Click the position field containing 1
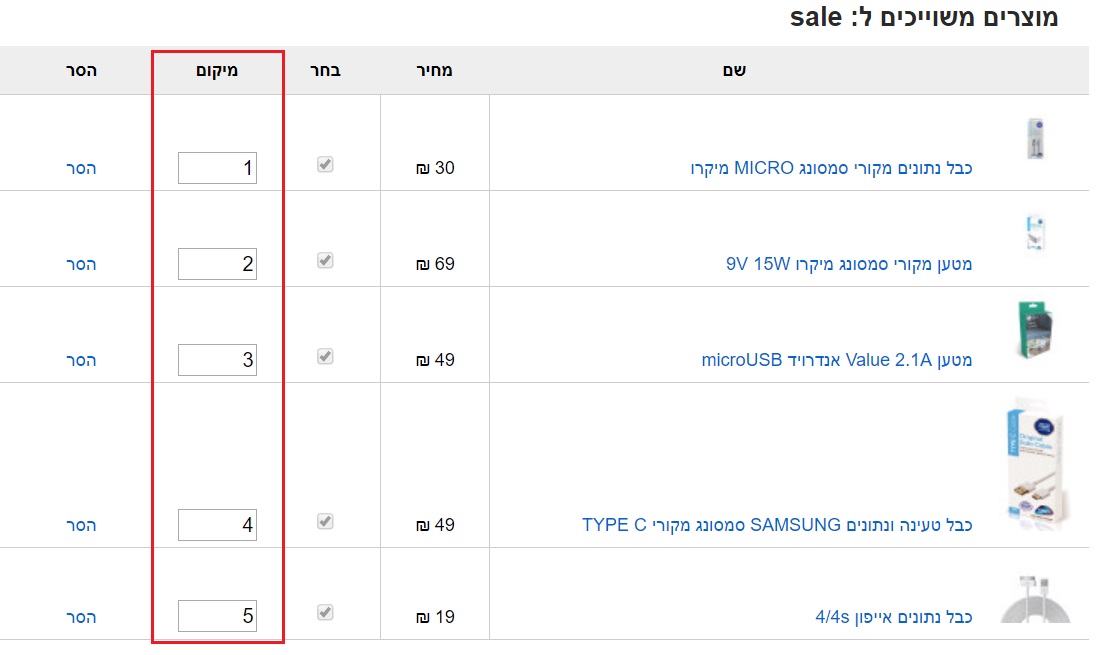This screenshot has height=655, width=1097. (x=217, y=168)
